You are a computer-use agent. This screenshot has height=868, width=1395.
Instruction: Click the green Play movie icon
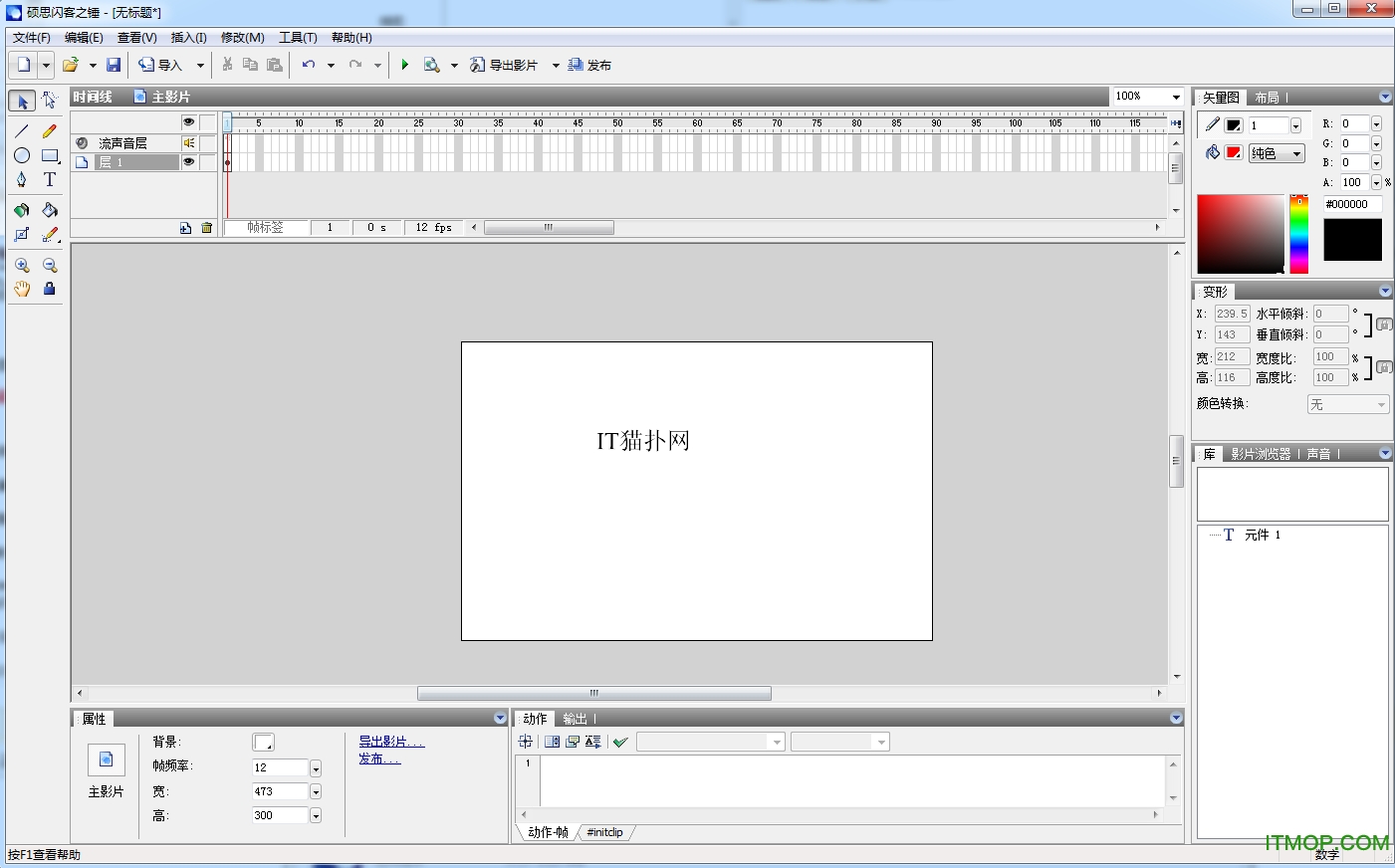(404, 65)
